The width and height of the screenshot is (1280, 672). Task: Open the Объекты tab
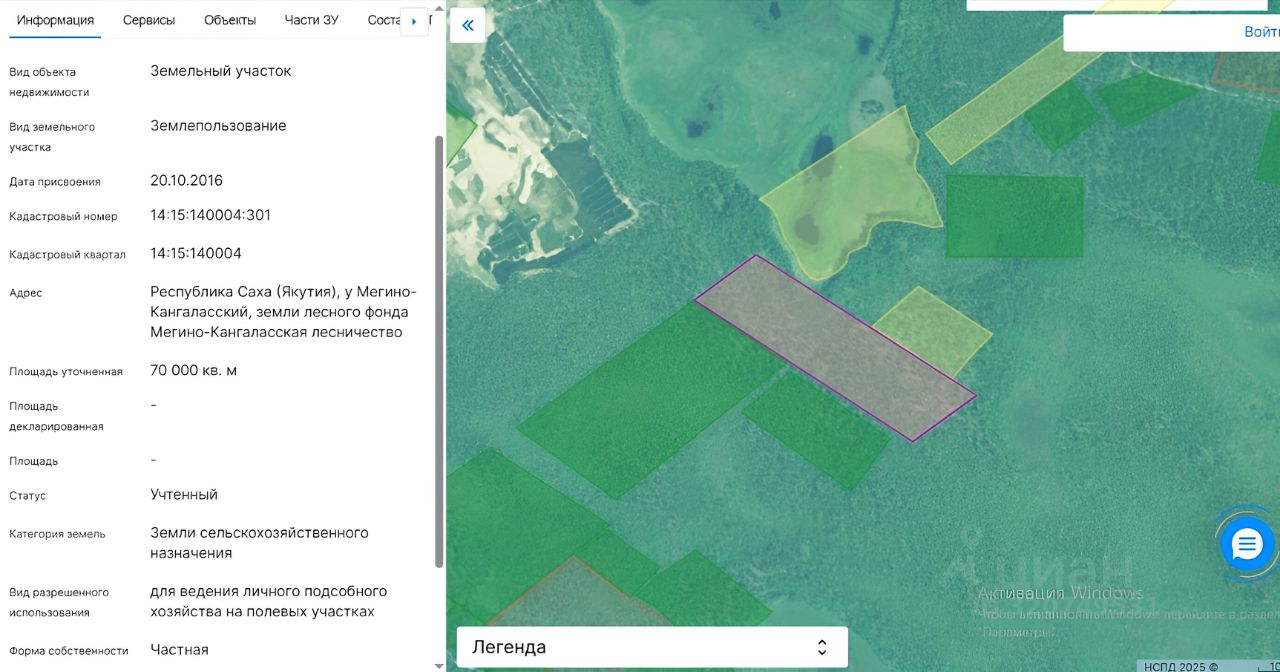(230, 20)
